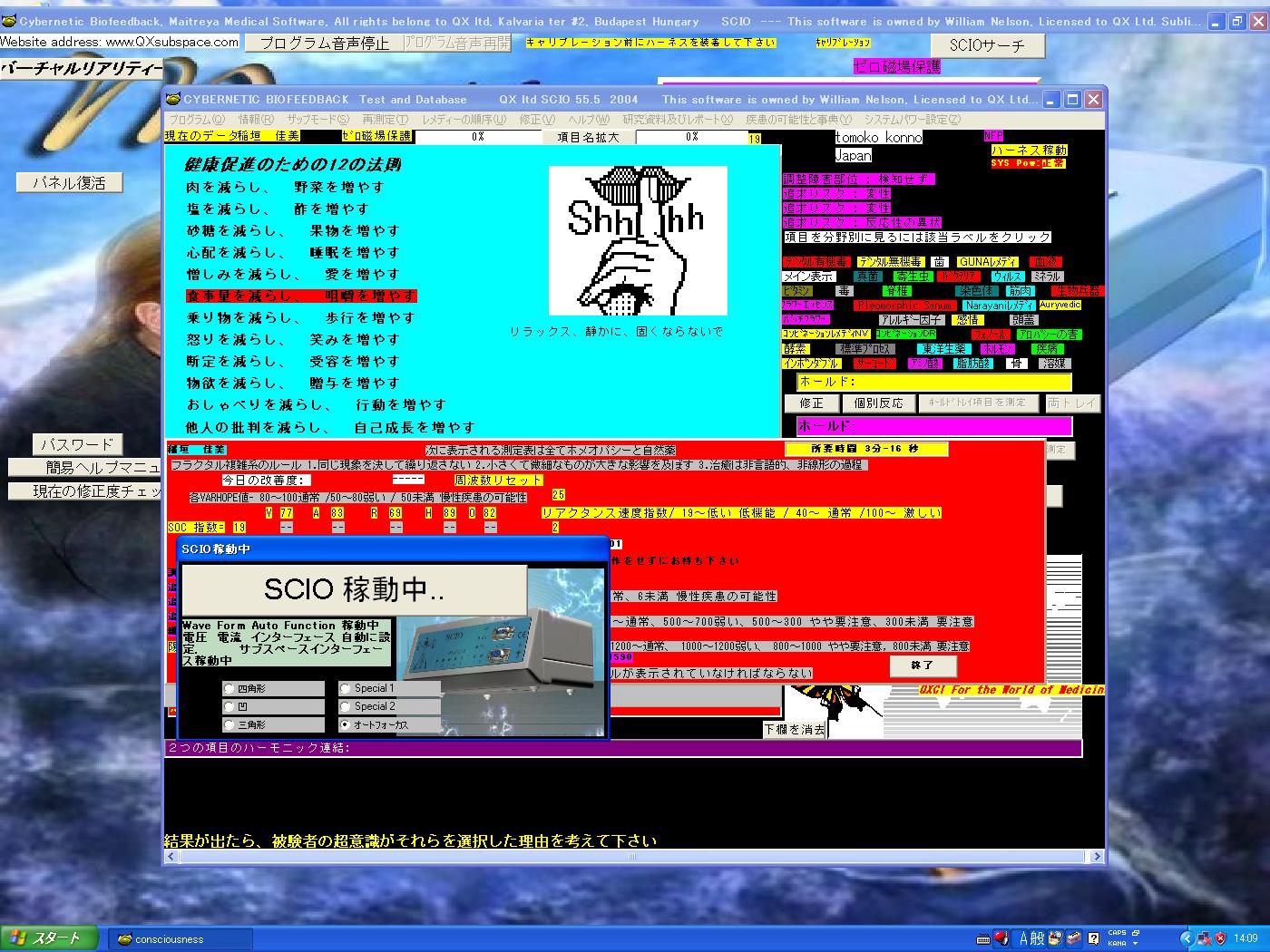Image resolution: width=1270 pixels, height=952 pixels.
Task: Open the サップモード(S) menu
Action: [x=317, y=120]
